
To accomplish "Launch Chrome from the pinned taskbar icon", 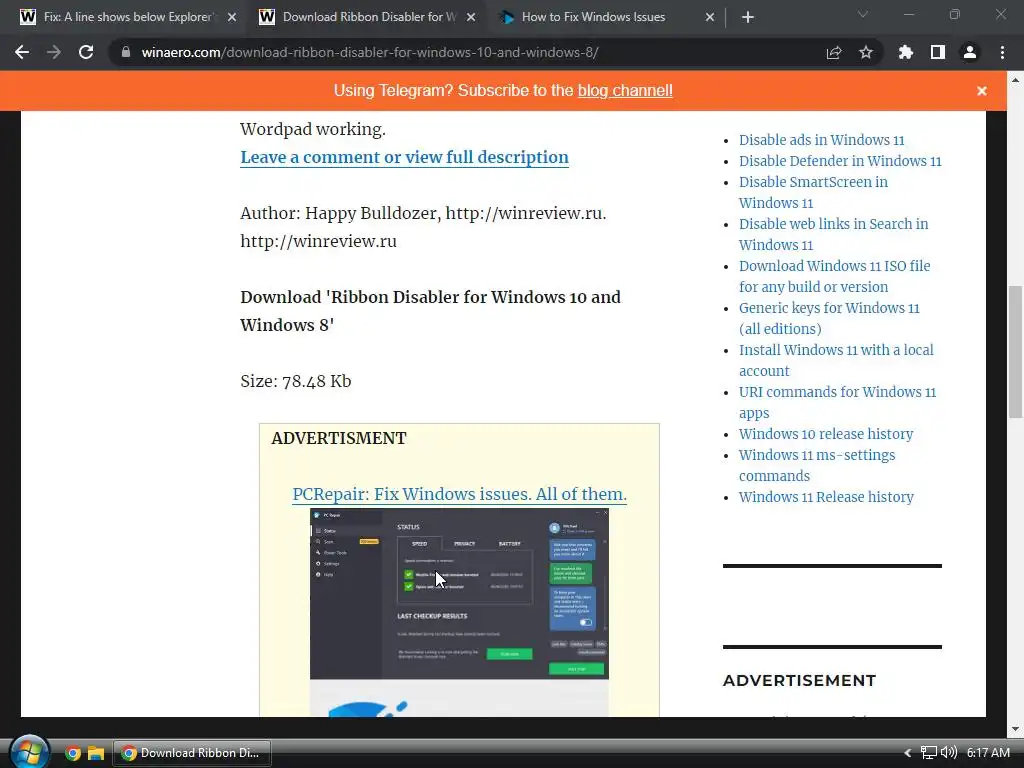I will pyautogui.click(x=72, y=753).
